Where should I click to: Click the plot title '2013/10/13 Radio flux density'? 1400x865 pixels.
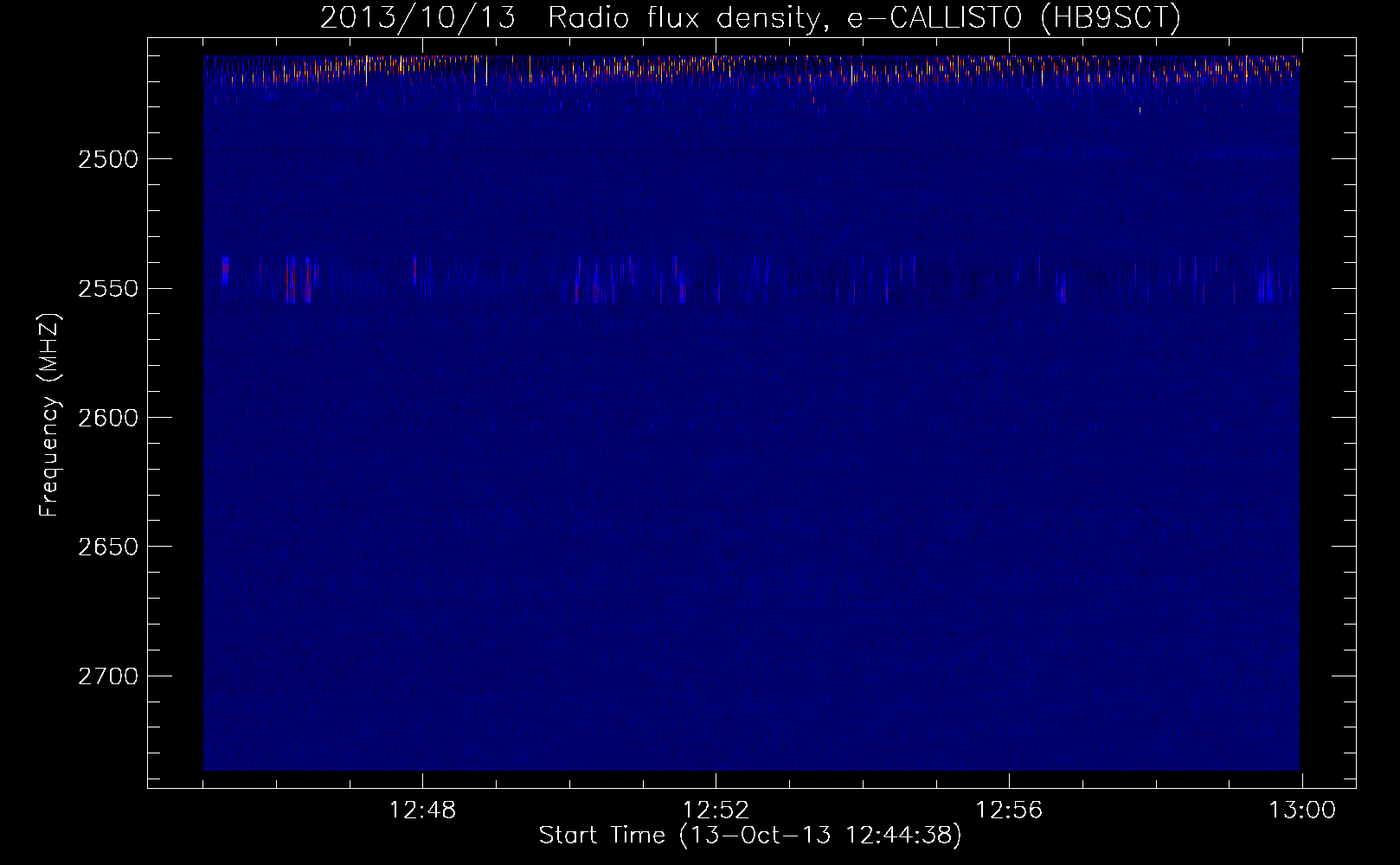pos(750,17)
